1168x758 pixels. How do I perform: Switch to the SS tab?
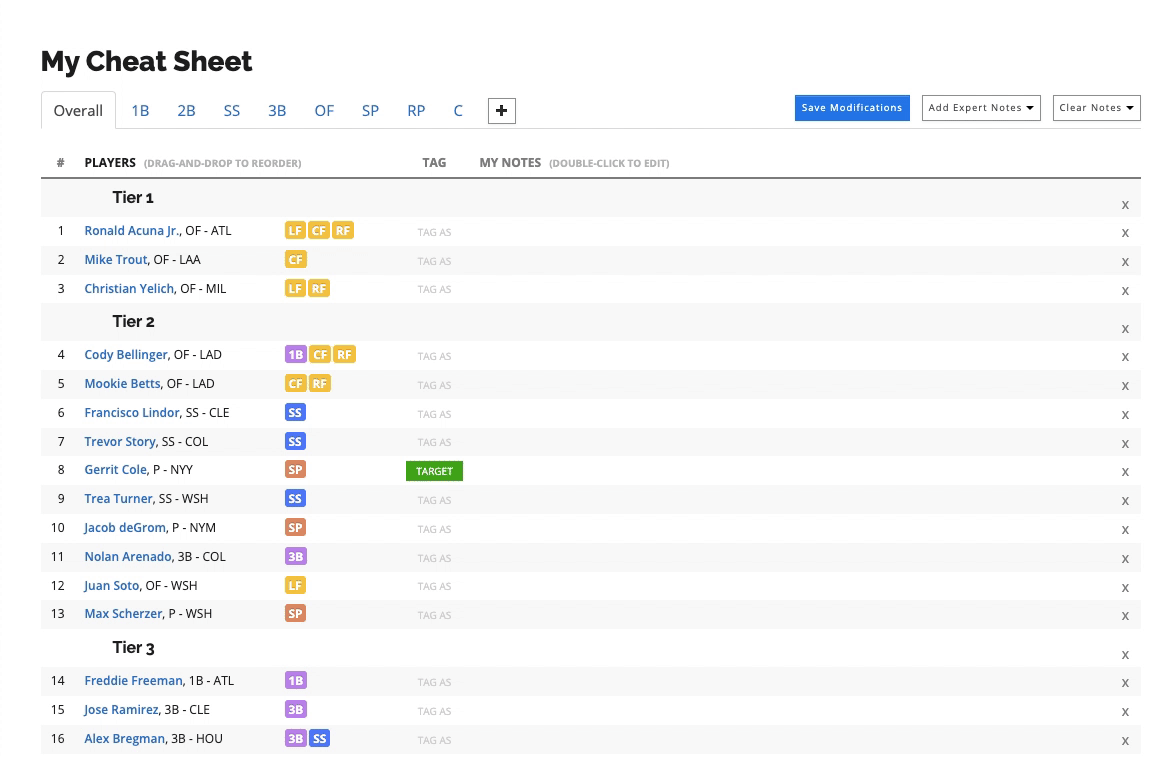[x=232, y=111]
